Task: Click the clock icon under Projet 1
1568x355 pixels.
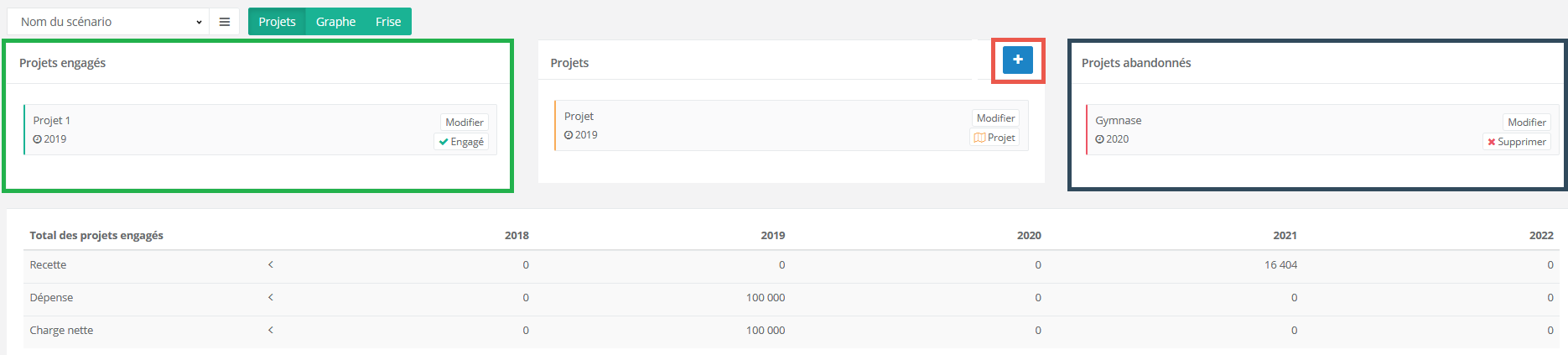Action: tap(38, 139)
